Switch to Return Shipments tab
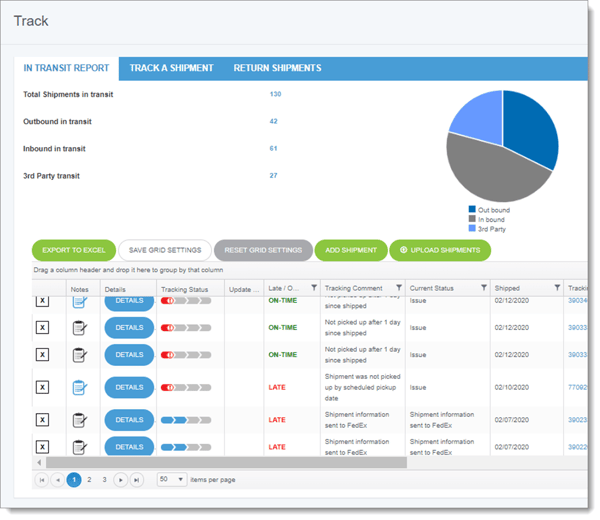The image size is (600, 520). click(277, 68)
